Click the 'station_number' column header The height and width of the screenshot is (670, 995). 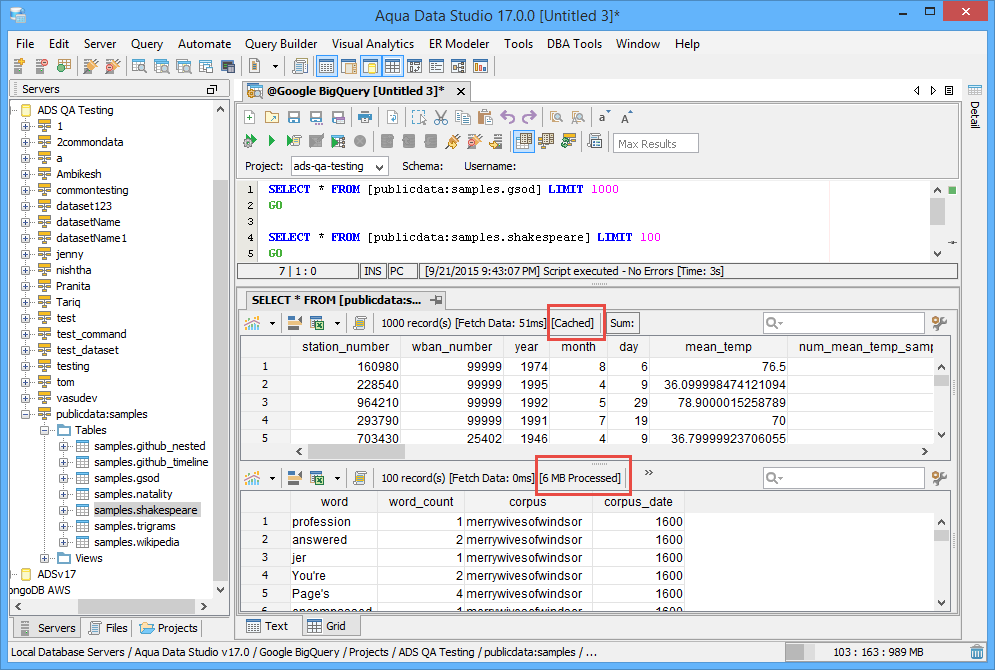[x=345, y=347]
